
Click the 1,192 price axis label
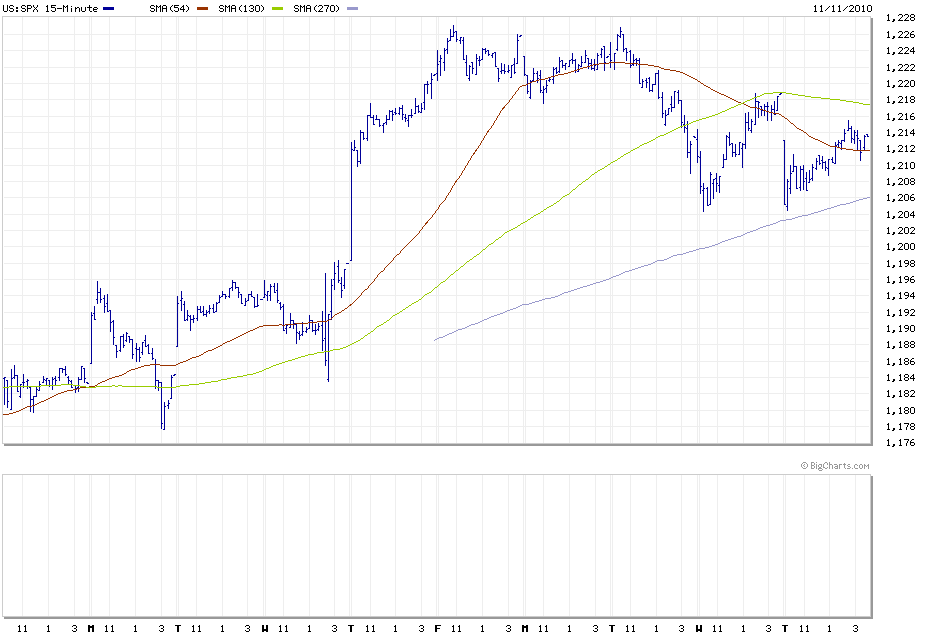click(900, 312)
